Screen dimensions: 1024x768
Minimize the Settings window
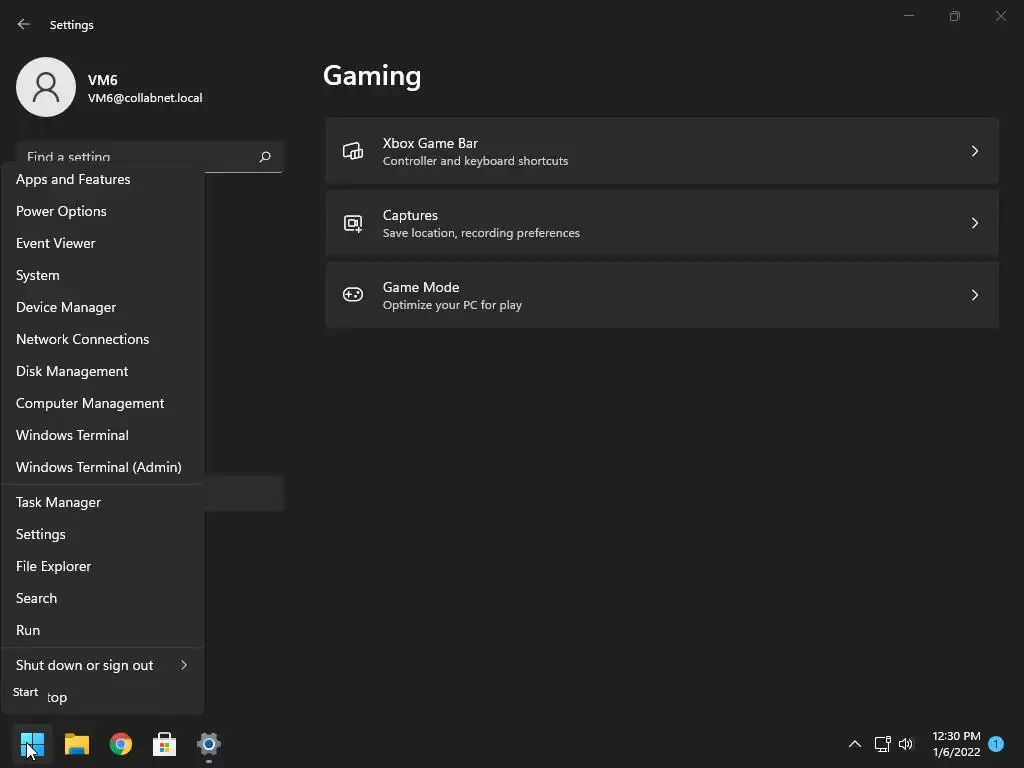click(x=908, y=16)
